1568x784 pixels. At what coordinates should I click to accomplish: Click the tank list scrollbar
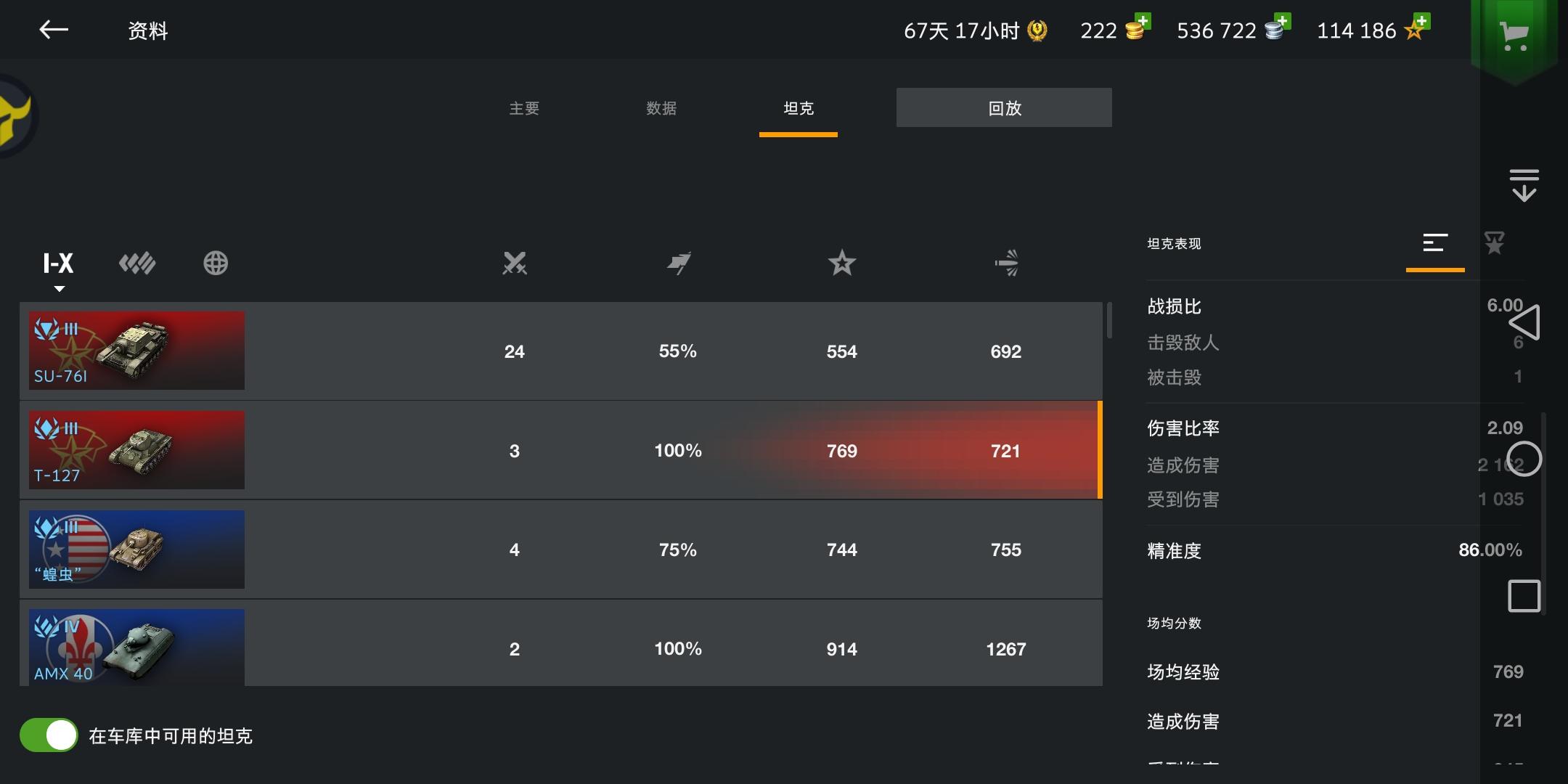pos(1109,320)
